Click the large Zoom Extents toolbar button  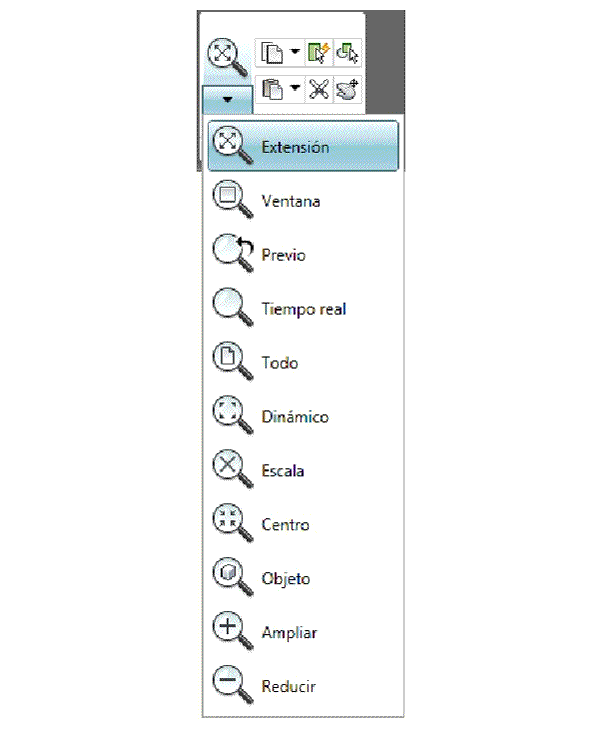226,58
